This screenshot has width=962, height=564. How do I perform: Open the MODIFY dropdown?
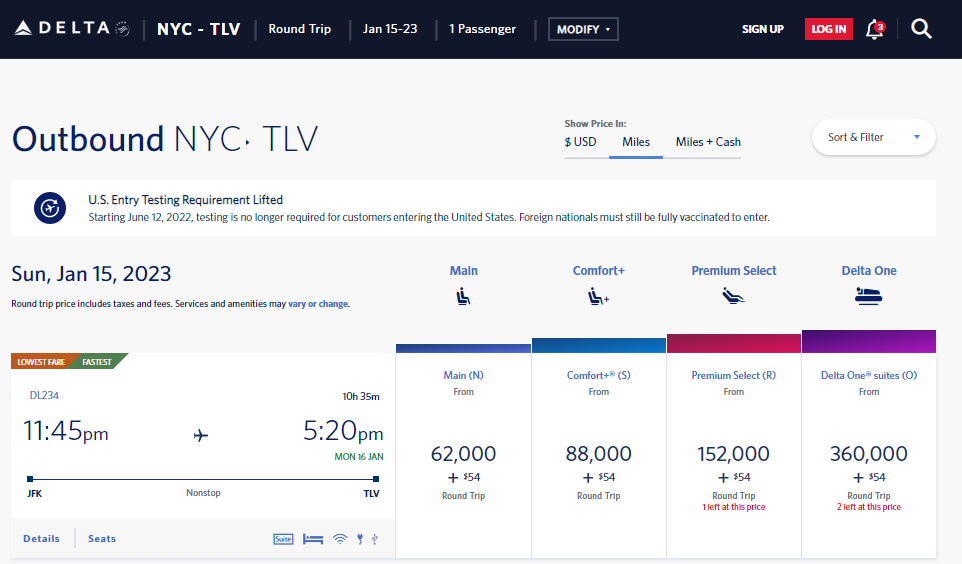pos(583,29)
